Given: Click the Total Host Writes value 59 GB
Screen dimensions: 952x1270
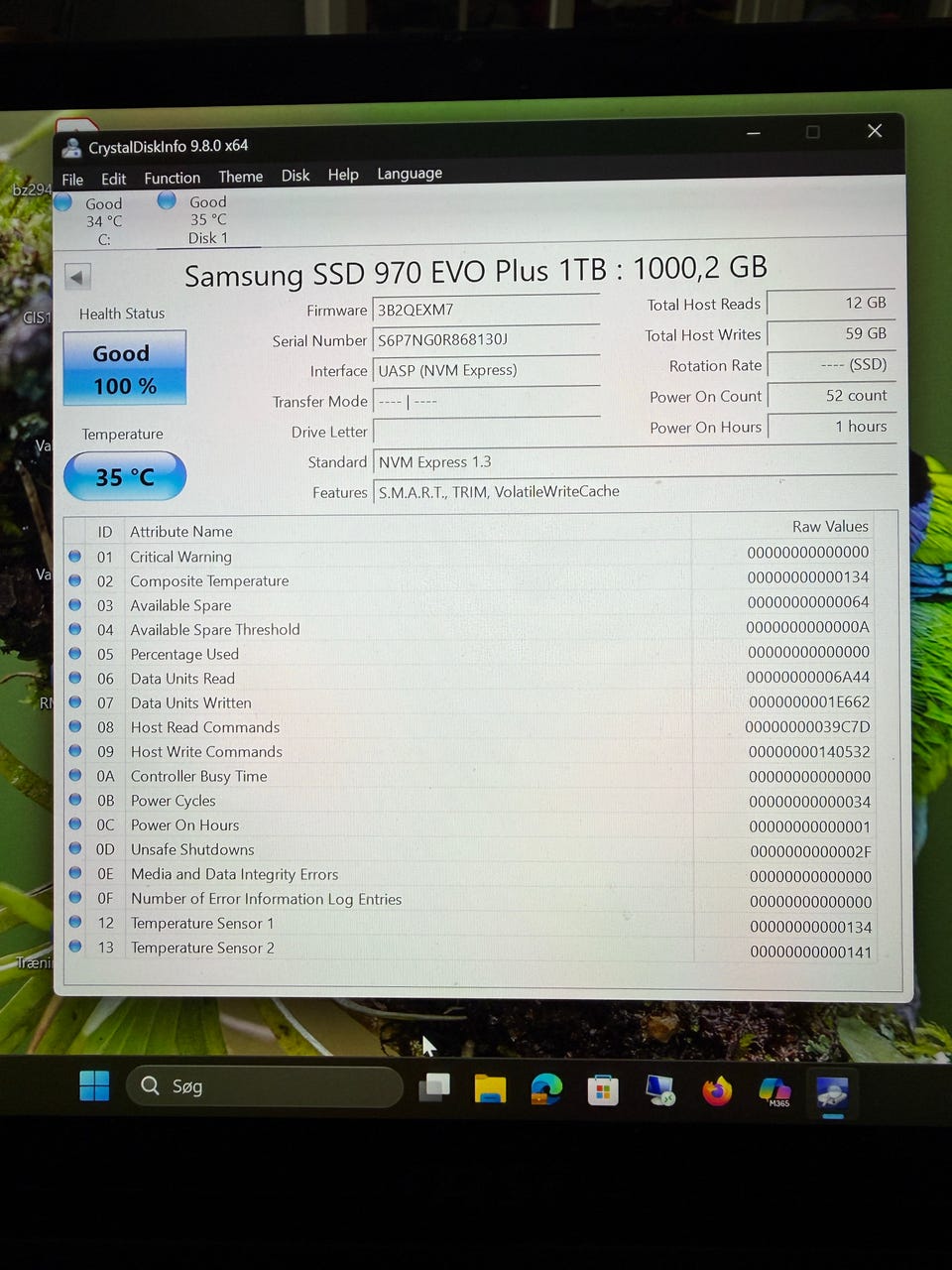Looking at the screenshot, I should (x=831, y=334).
